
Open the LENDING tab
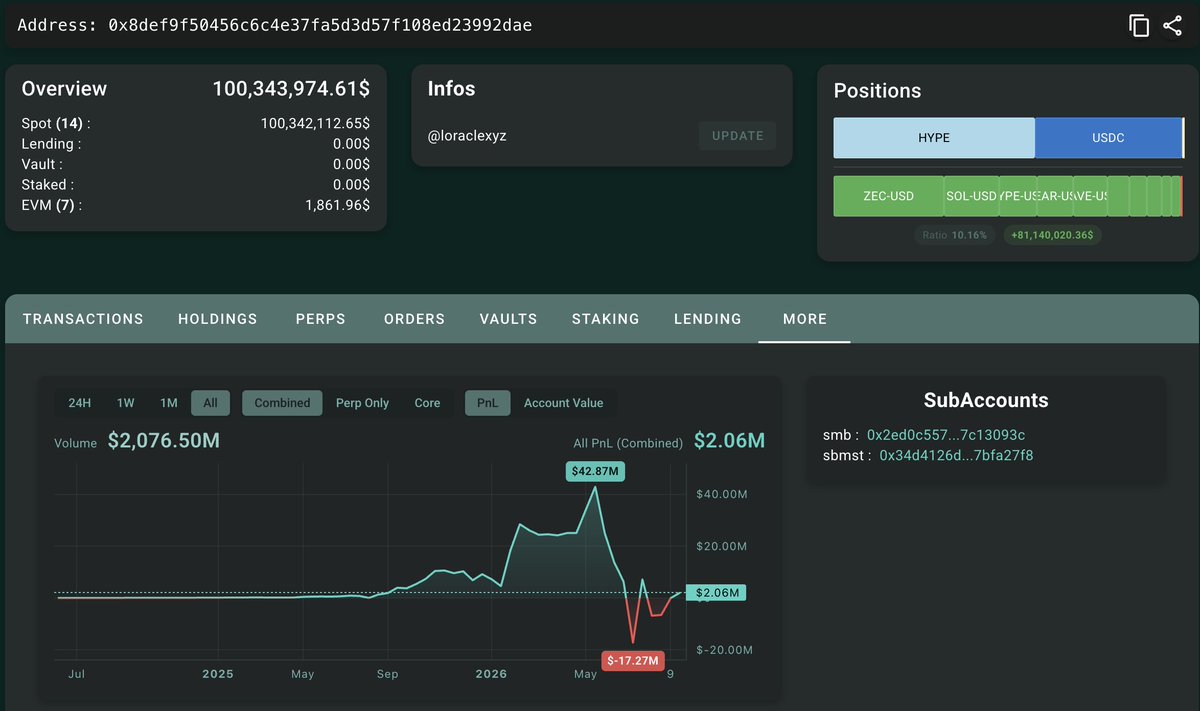[708, 319]
